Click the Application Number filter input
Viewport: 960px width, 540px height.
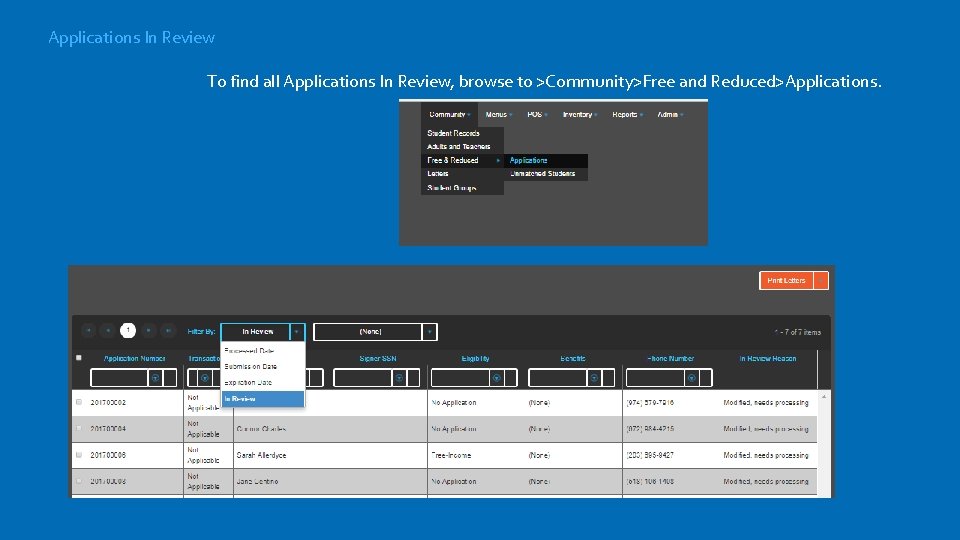[x=119, y=378]
